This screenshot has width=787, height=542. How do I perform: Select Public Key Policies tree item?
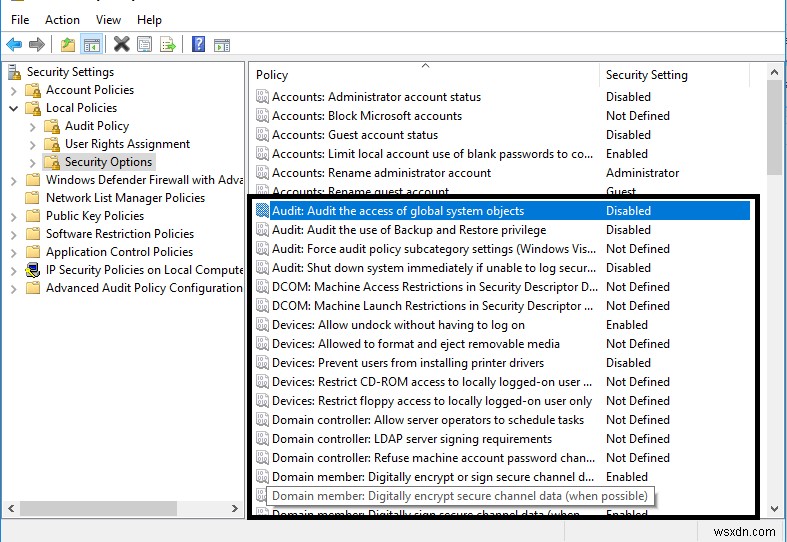coord(95,216)
